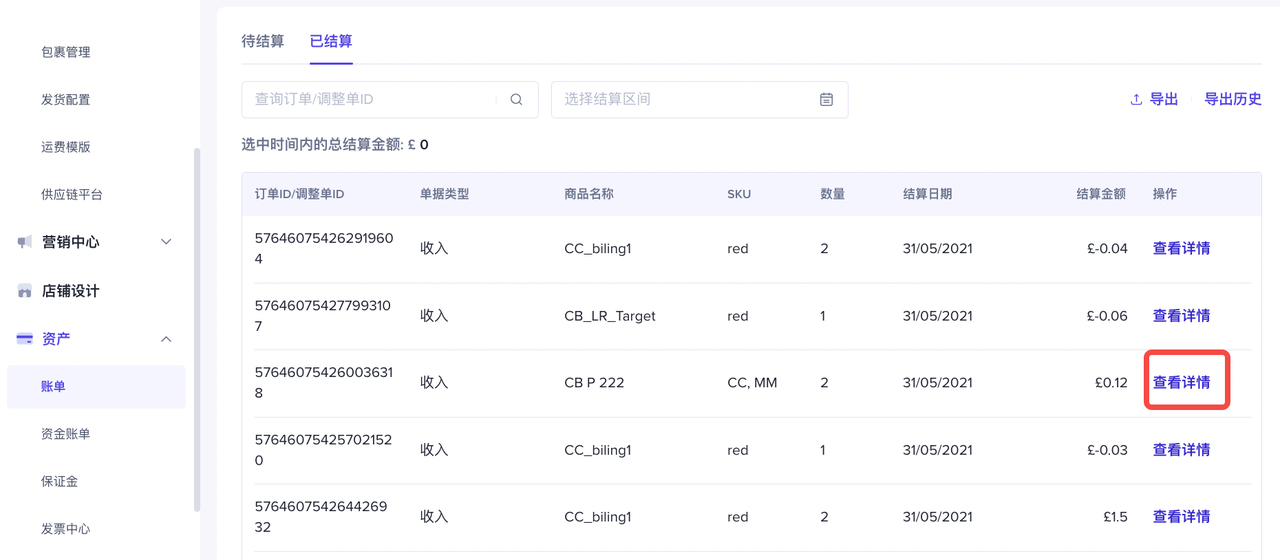View details for CB_LR_Target order
1280x560 pixels.
tap(1181, 316)
